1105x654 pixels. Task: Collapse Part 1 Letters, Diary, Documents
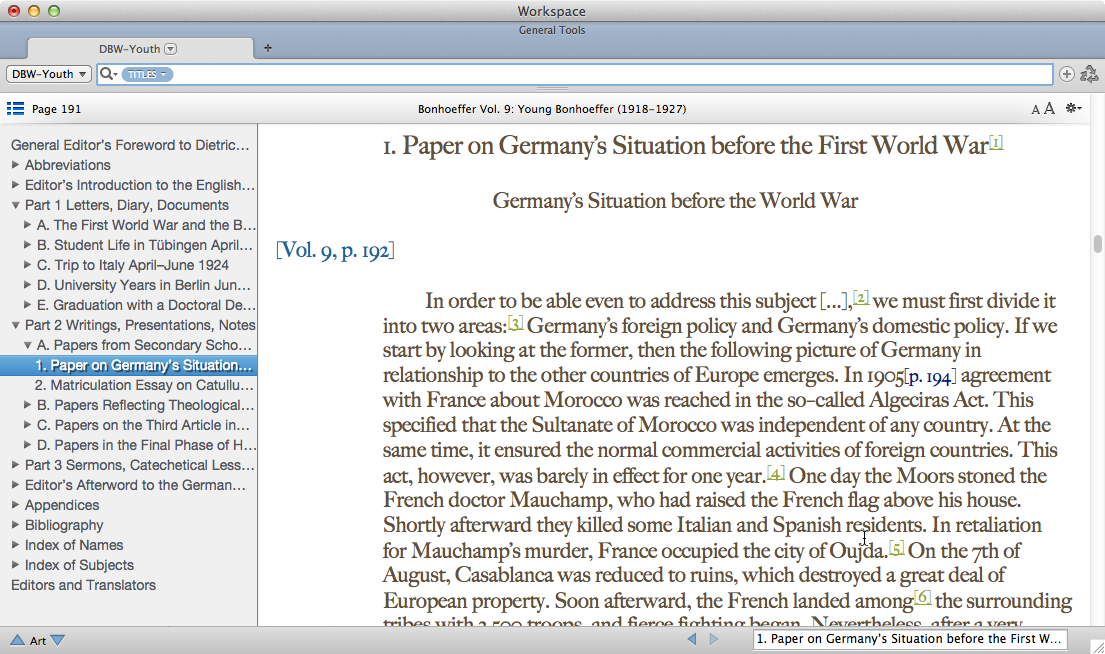pyautogui.click(x=16, y=205)
